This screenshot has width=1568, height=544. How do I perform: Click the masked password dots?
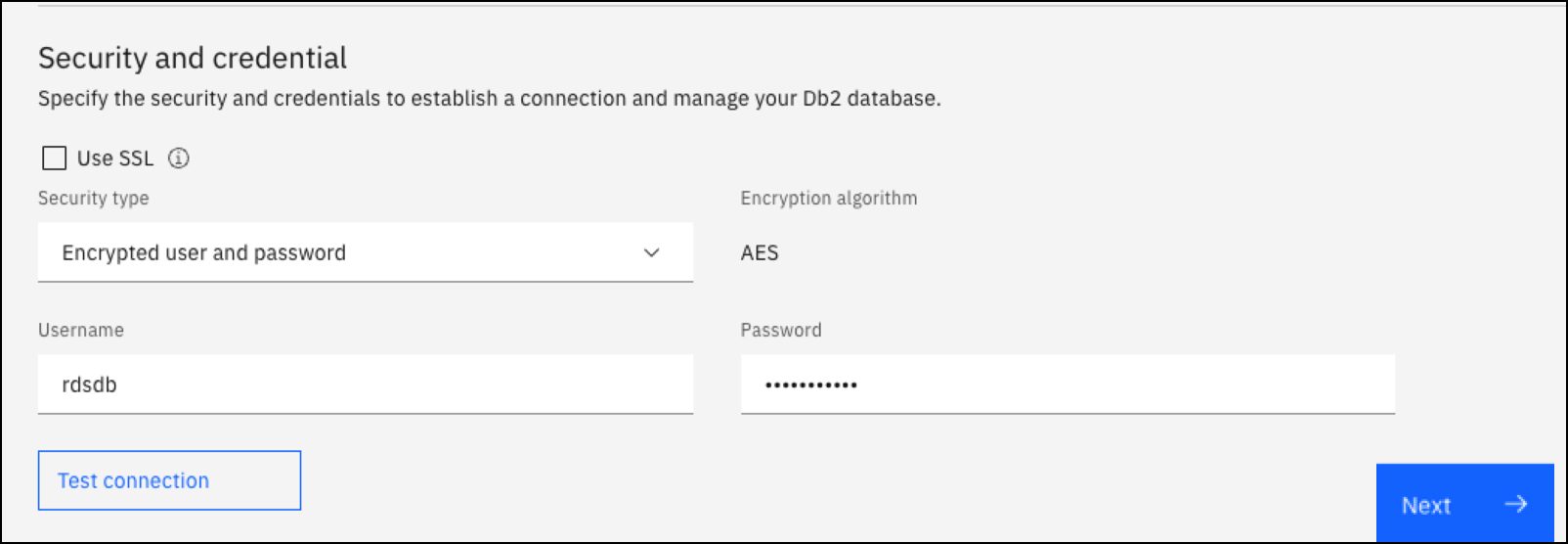pyautogui.click(x=810, y=385)
